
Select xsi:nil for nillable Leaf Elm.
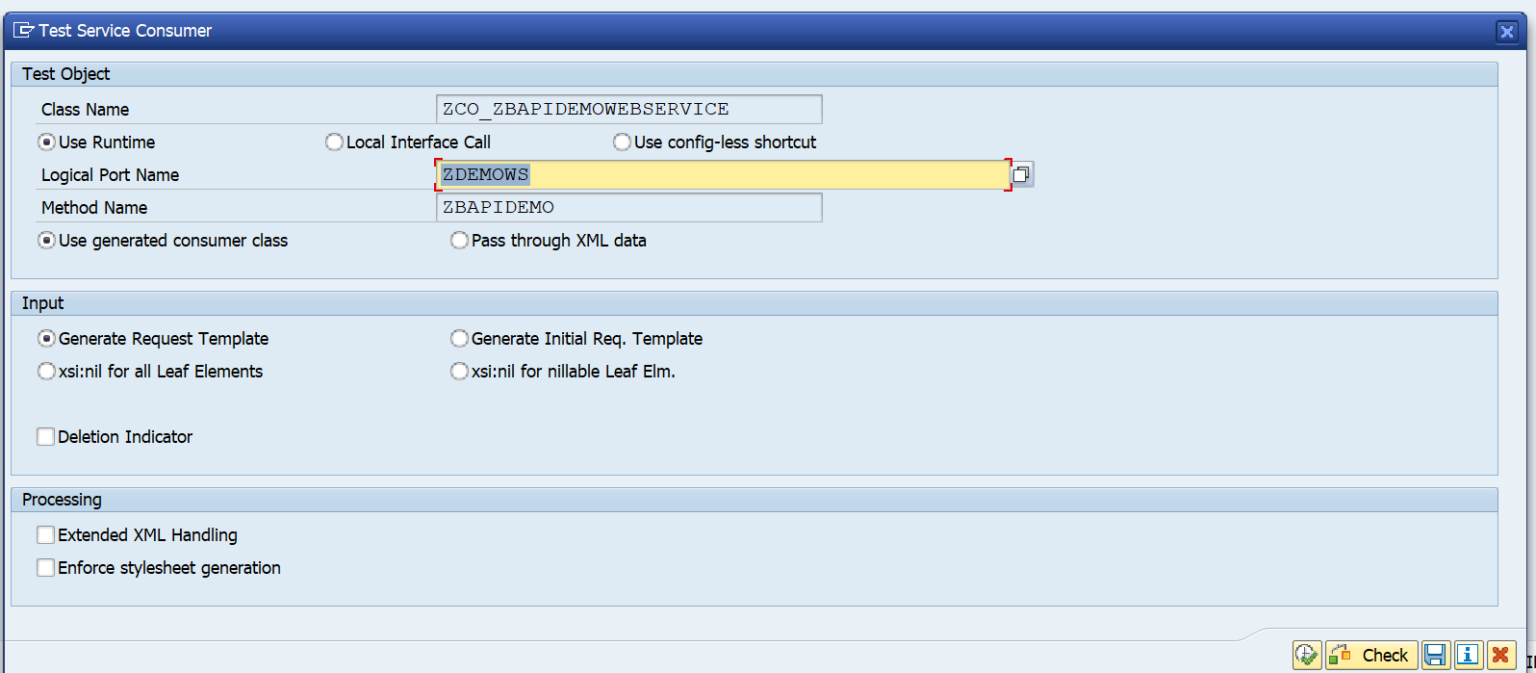[x=459, y=371]
